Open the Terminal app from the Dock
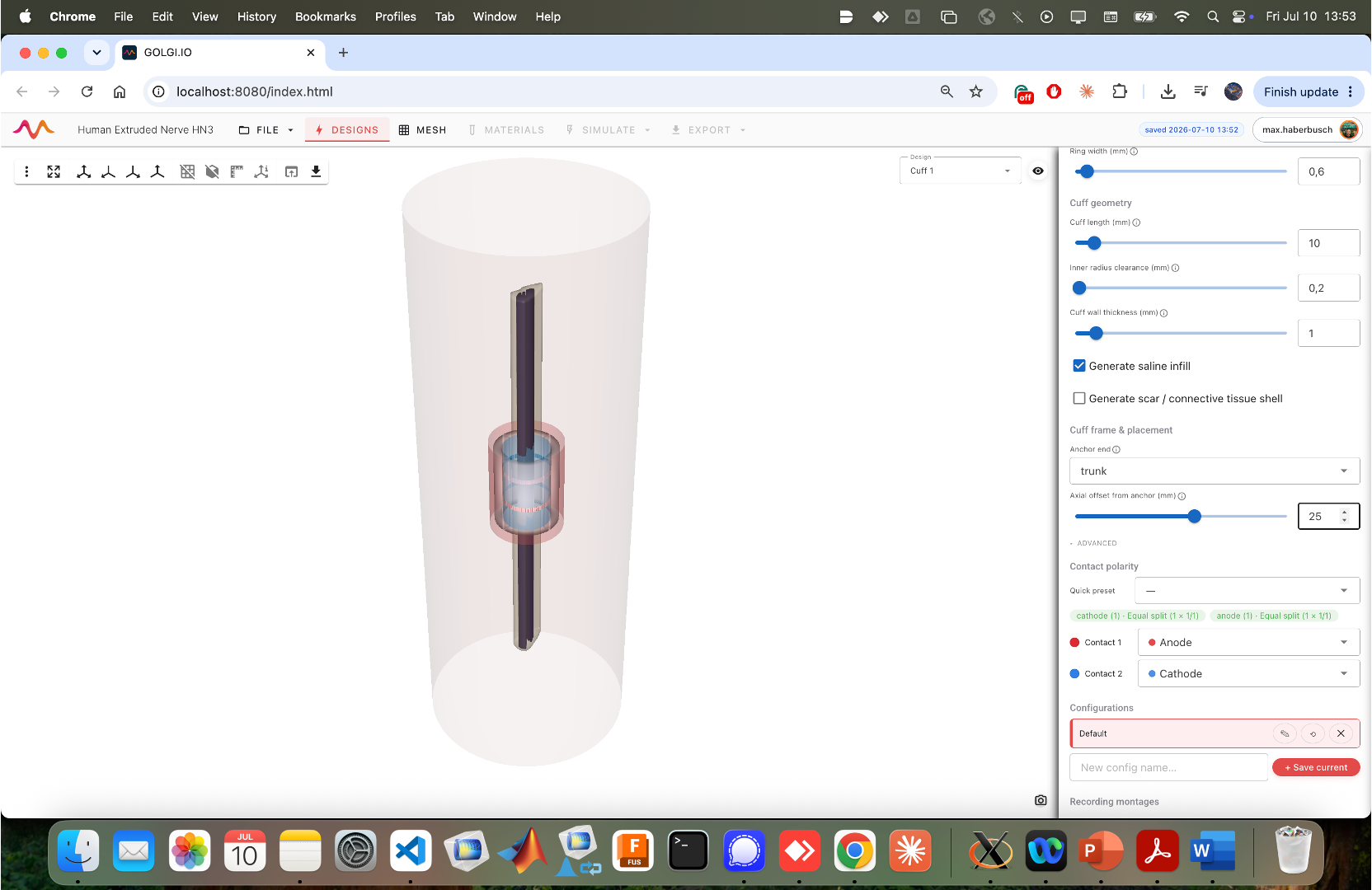The height and width of the screenshot is (890, 1372). 688,851
